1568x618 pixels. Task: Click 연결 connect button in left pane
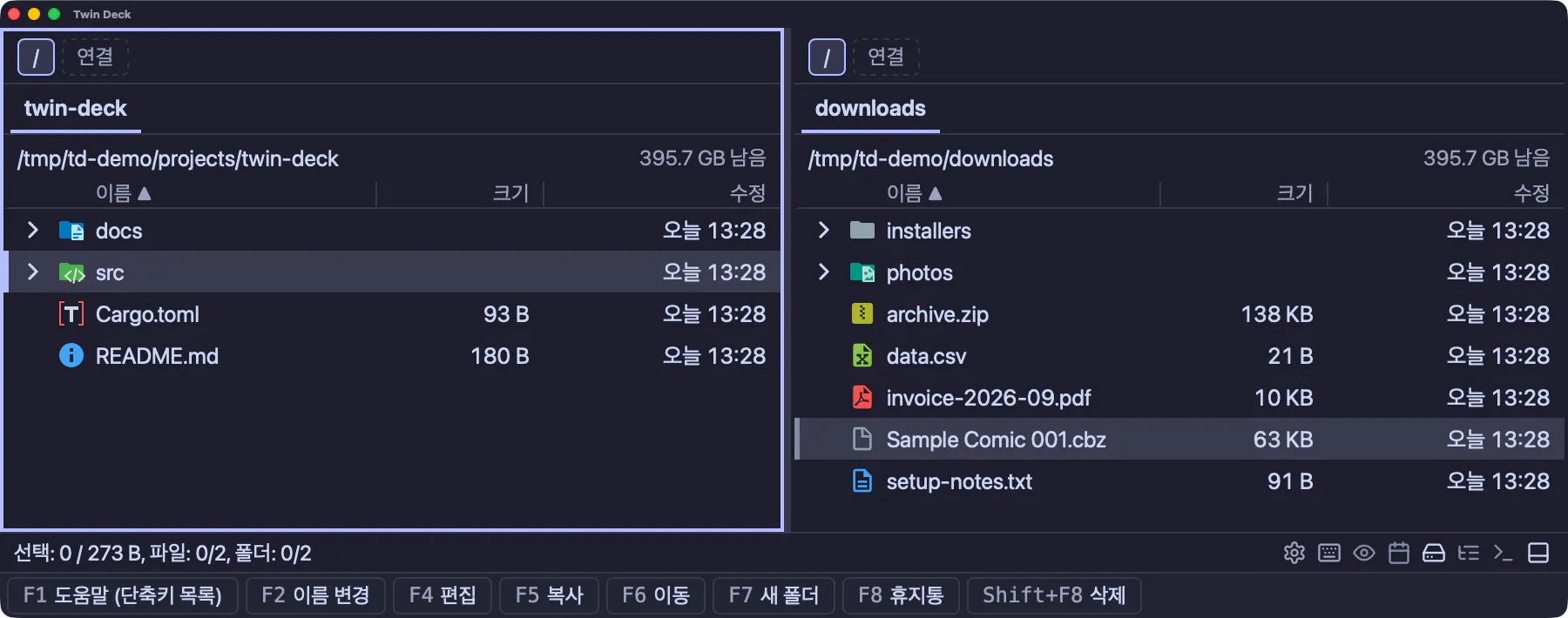pyautogui.click(x=95, y=57)
